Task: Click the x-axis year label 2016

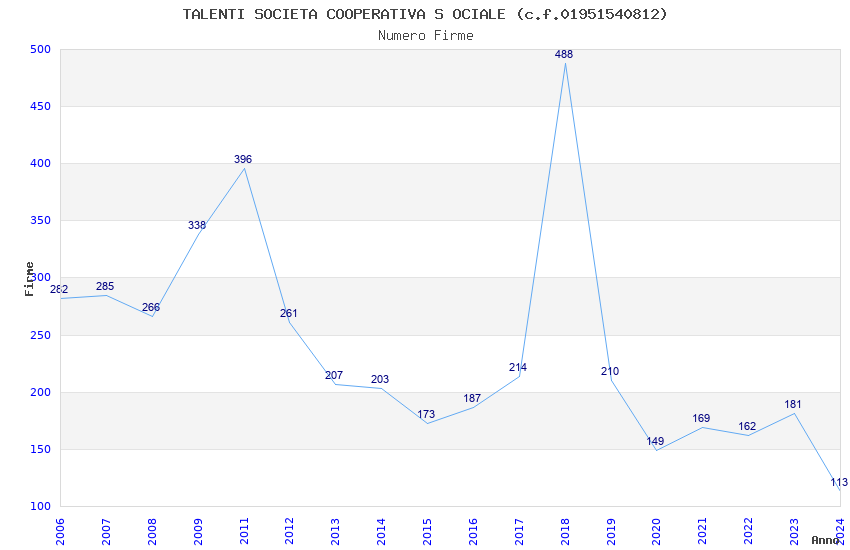Action: (473, 532)
